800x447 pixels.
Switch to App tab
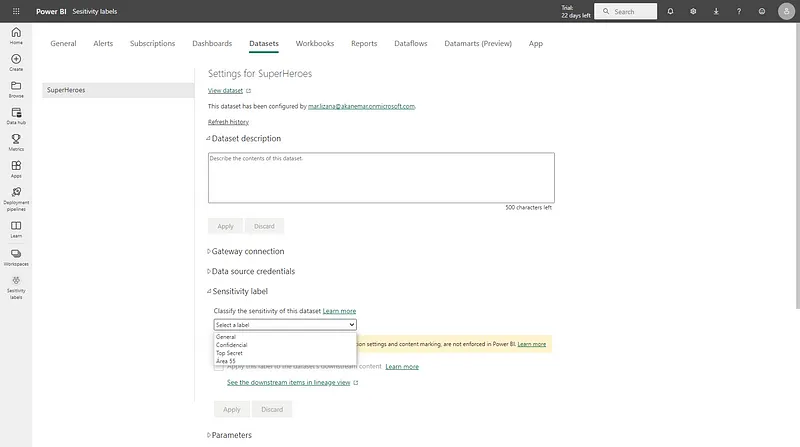click(536, 43)
